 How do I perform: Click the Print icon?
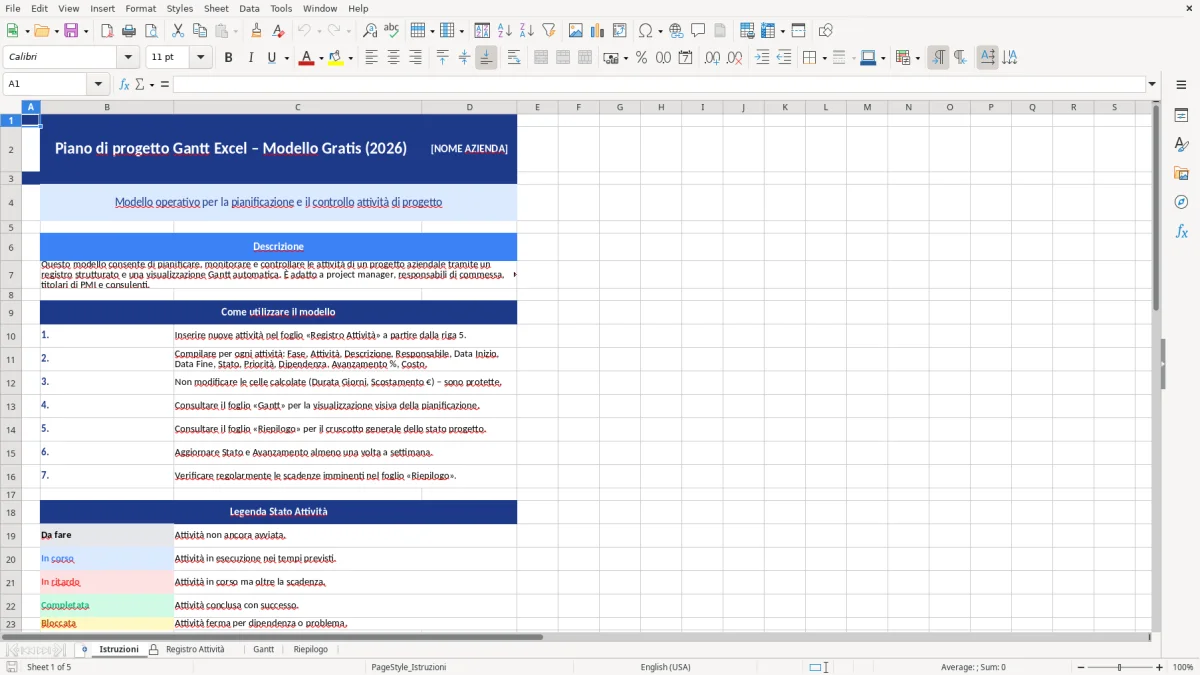pos(128,31)
